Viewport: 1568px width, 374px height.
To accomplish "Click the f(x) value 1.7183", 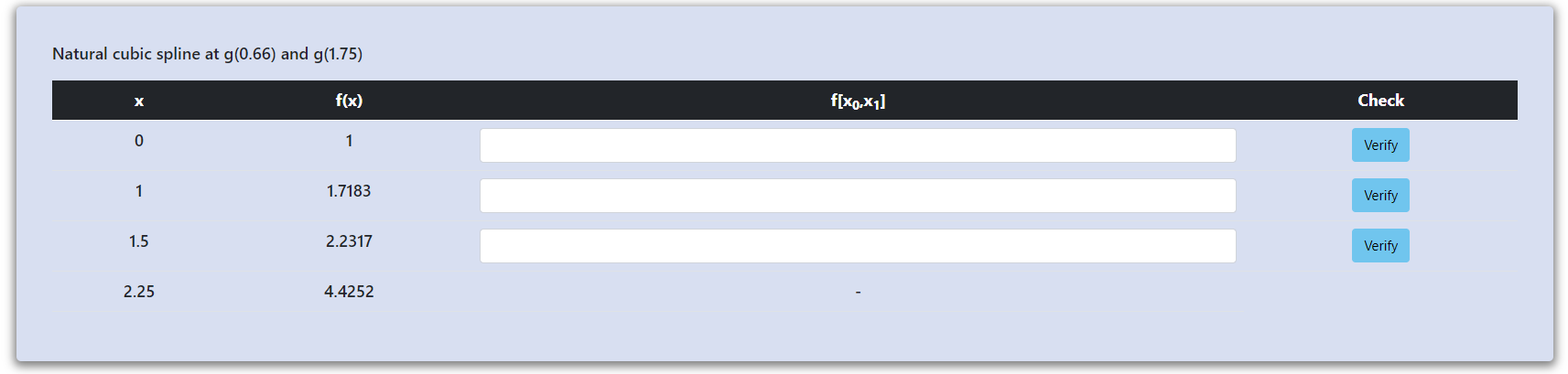I will click(349, 191).
